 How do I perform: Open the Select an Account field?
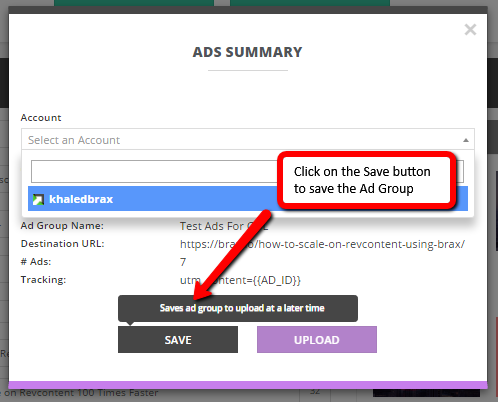click(x=248, y=139)
